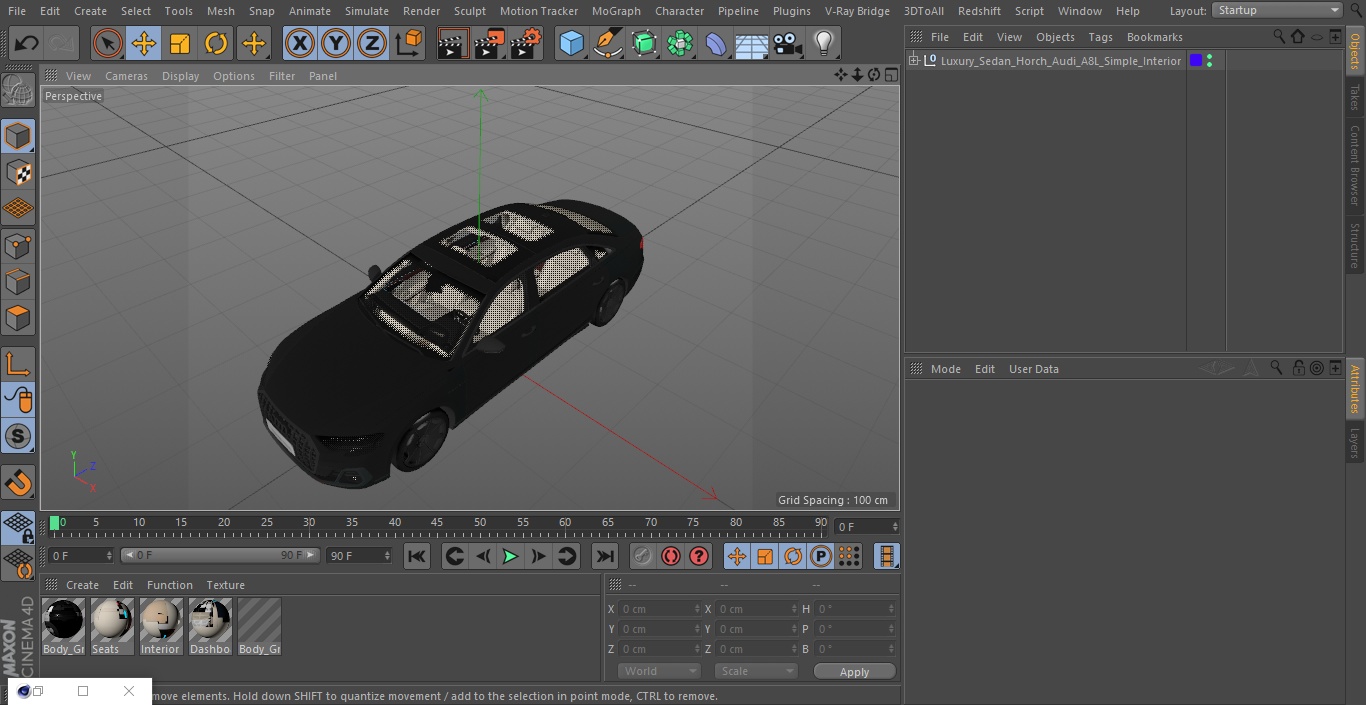Go to start of animation
1366x705 pixels.
[x=417, y=556]
